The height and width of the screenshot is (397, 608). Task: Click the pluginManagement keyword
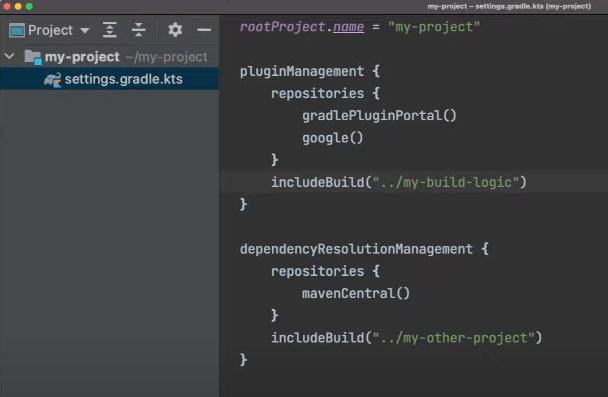click(x=302, y=72)
